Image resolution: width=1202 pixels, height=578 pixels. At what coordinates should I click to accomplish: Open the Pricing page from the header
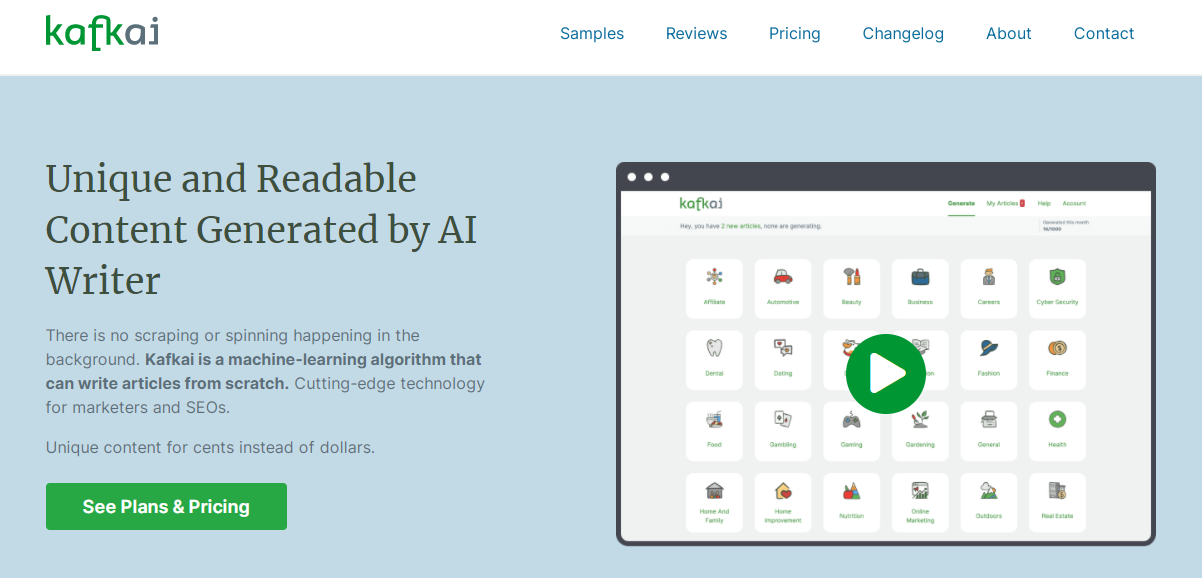point(795,33)
